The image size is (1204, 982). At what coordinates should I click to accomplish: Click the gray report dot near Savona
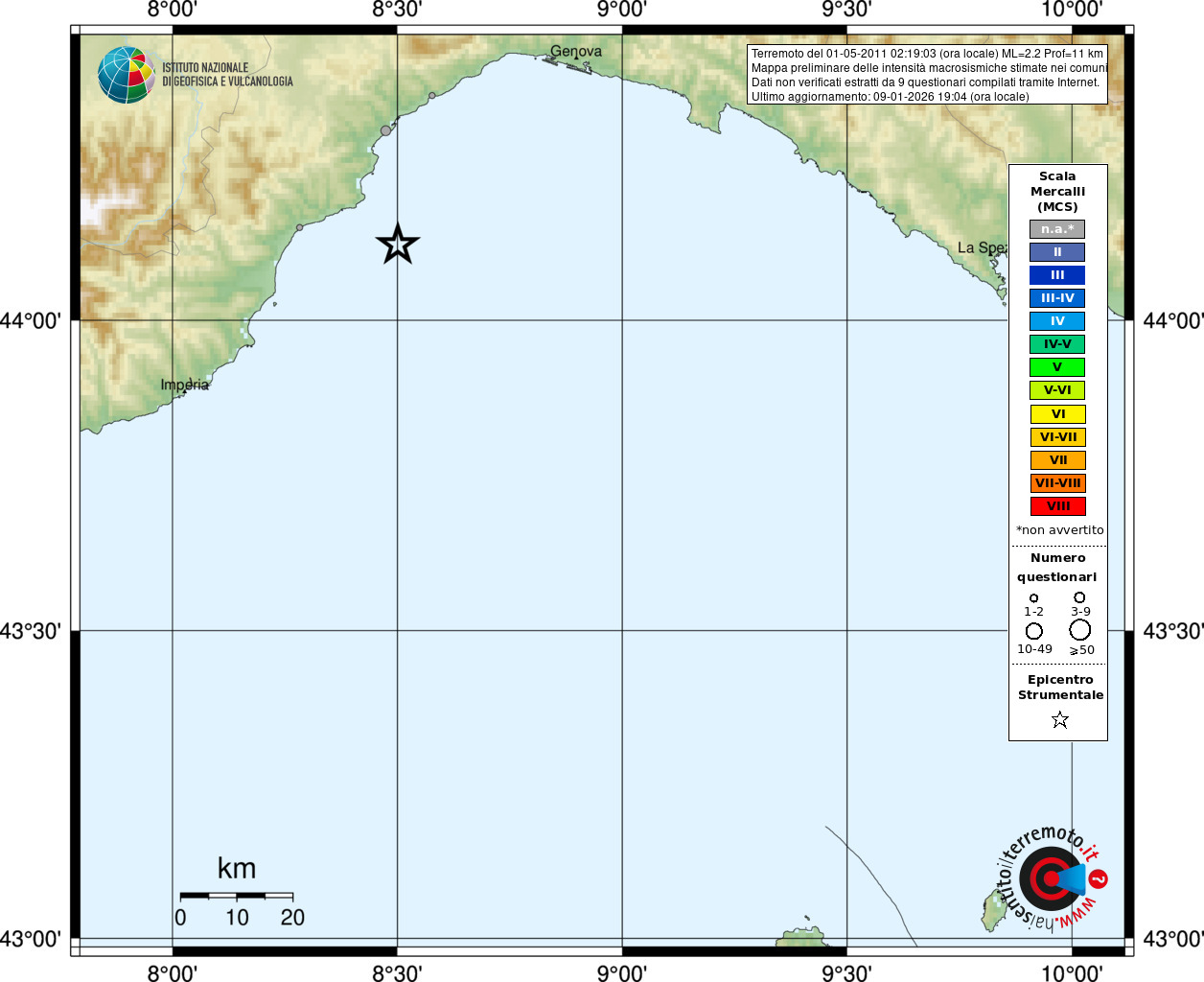[386, 130]
